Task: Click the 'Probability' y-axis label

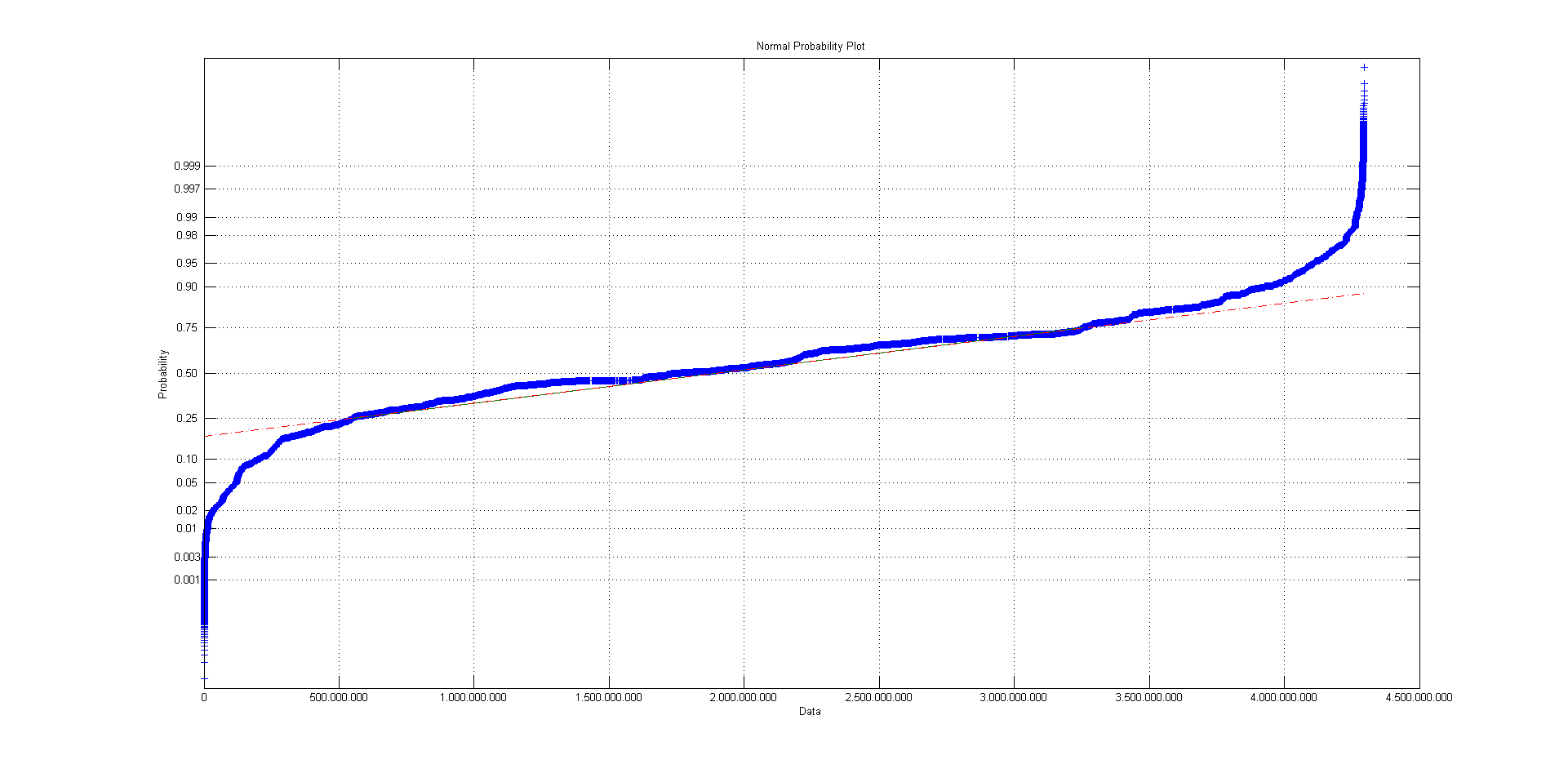Action: click(162, 374)
